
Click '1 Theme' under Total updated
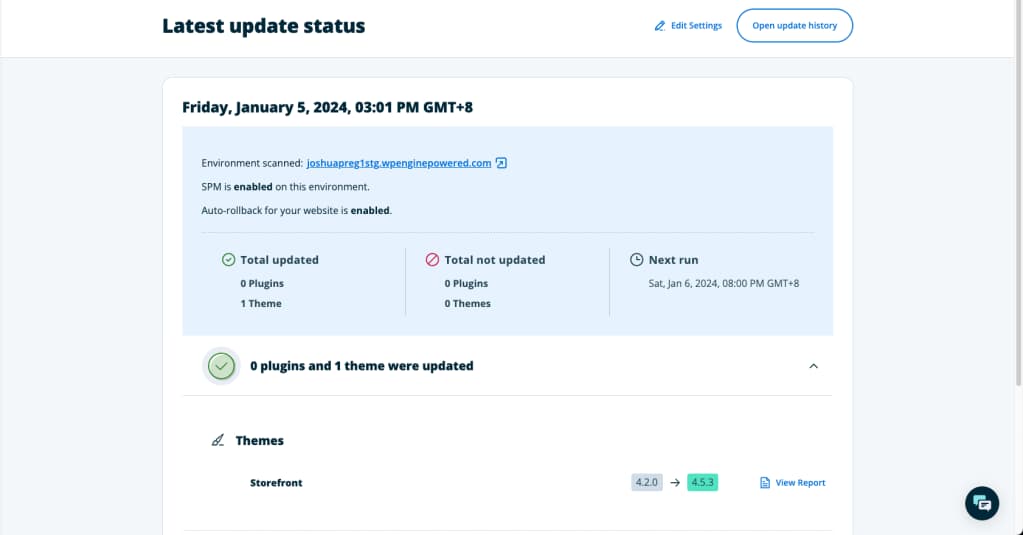coord(261,303)
